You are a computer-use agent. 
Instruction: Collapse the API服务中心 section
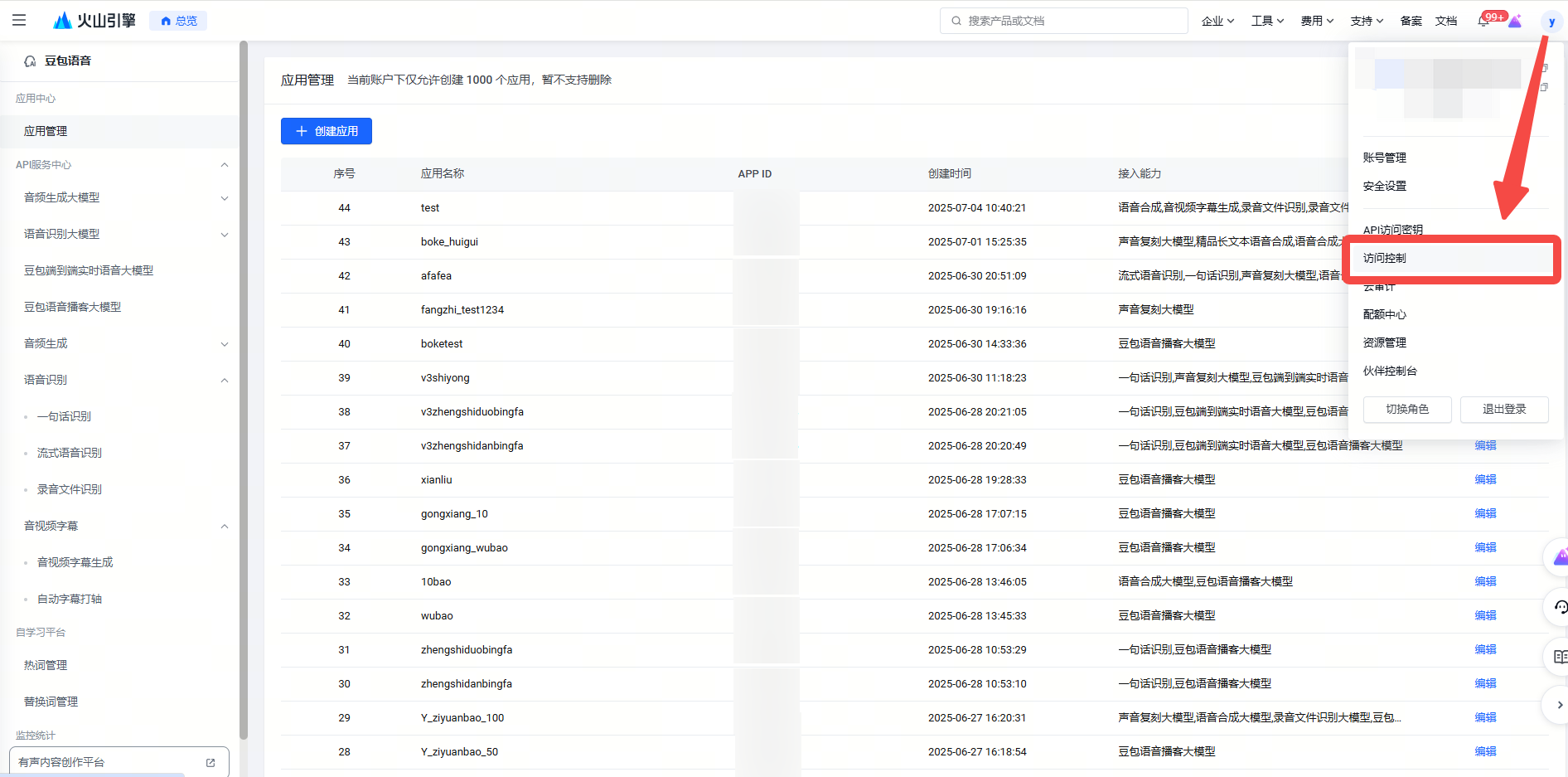pos(224,165)
